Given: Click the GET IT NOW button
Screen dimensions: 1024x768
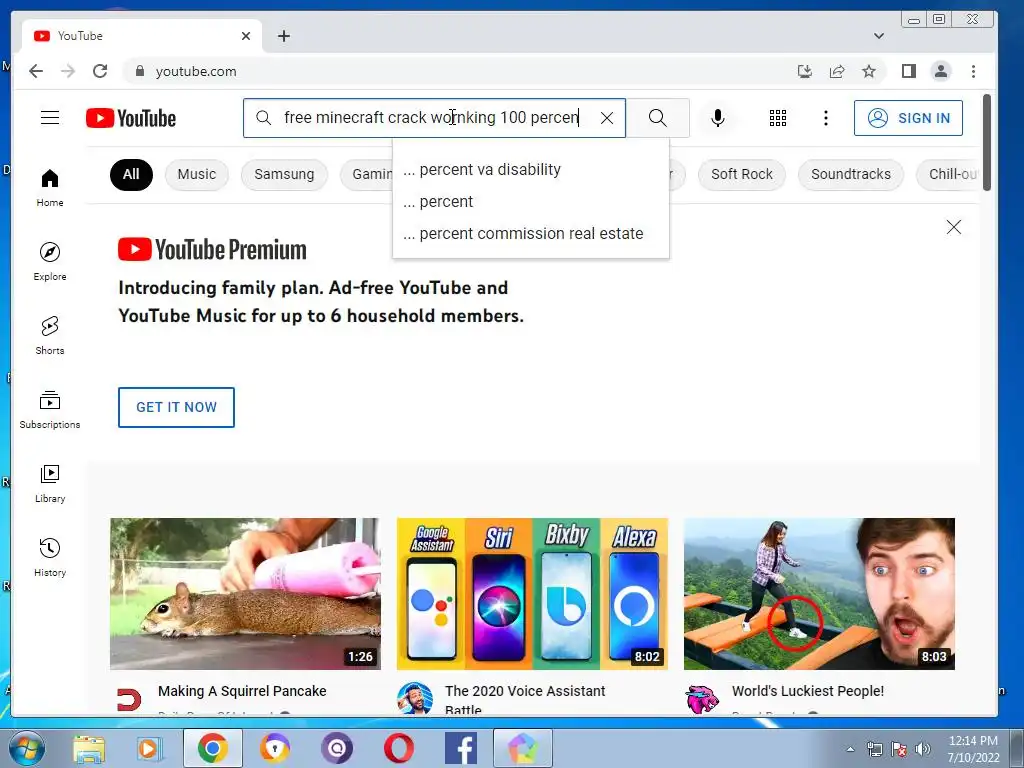Looking at the screenshot, I should [176, 408].
